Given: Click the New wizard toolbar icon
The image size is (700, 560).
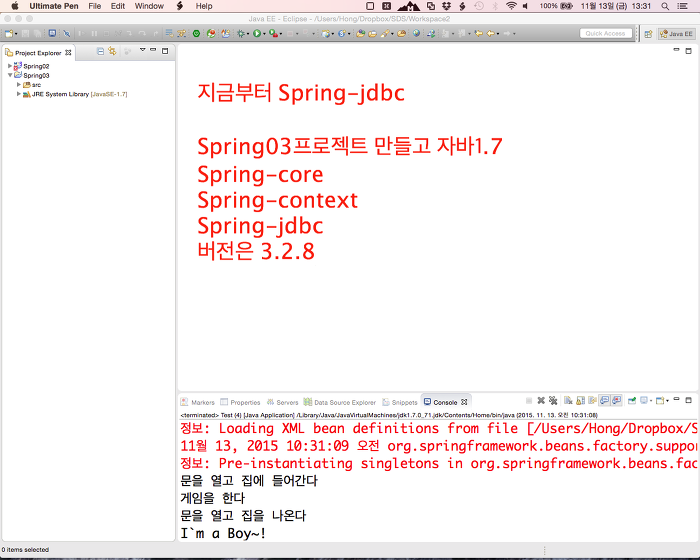Looking at the screenshot, I should (9, 33).
